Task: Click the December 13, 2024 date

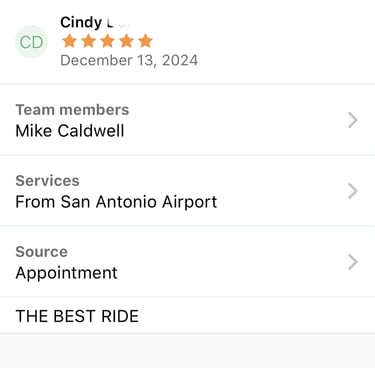Action: pos(129,60)
